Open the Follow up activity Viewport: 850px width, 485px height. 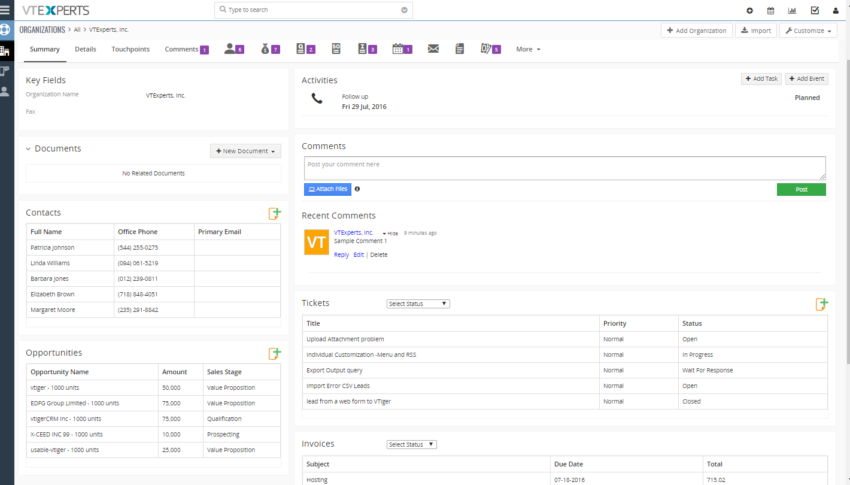(x=355, y=96)
